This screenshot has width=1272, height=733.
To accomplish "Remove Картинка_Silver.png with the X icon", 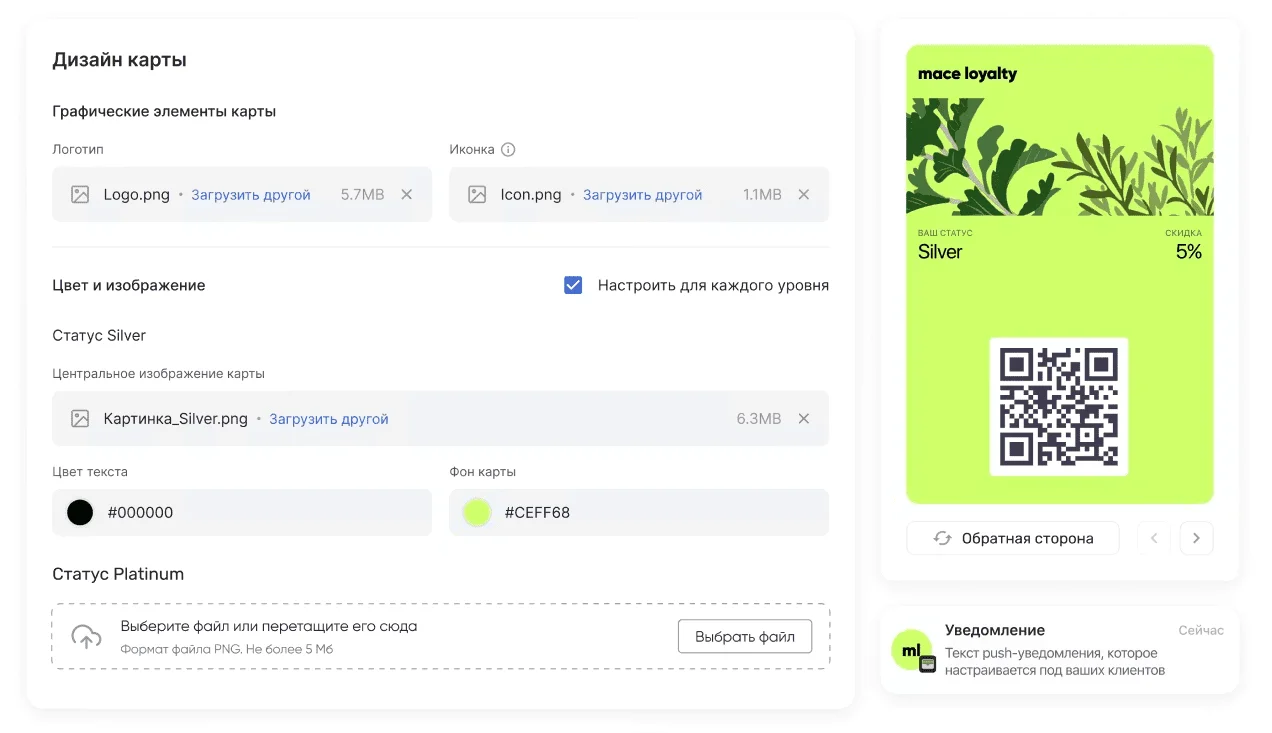I will (x=804, y=419).
